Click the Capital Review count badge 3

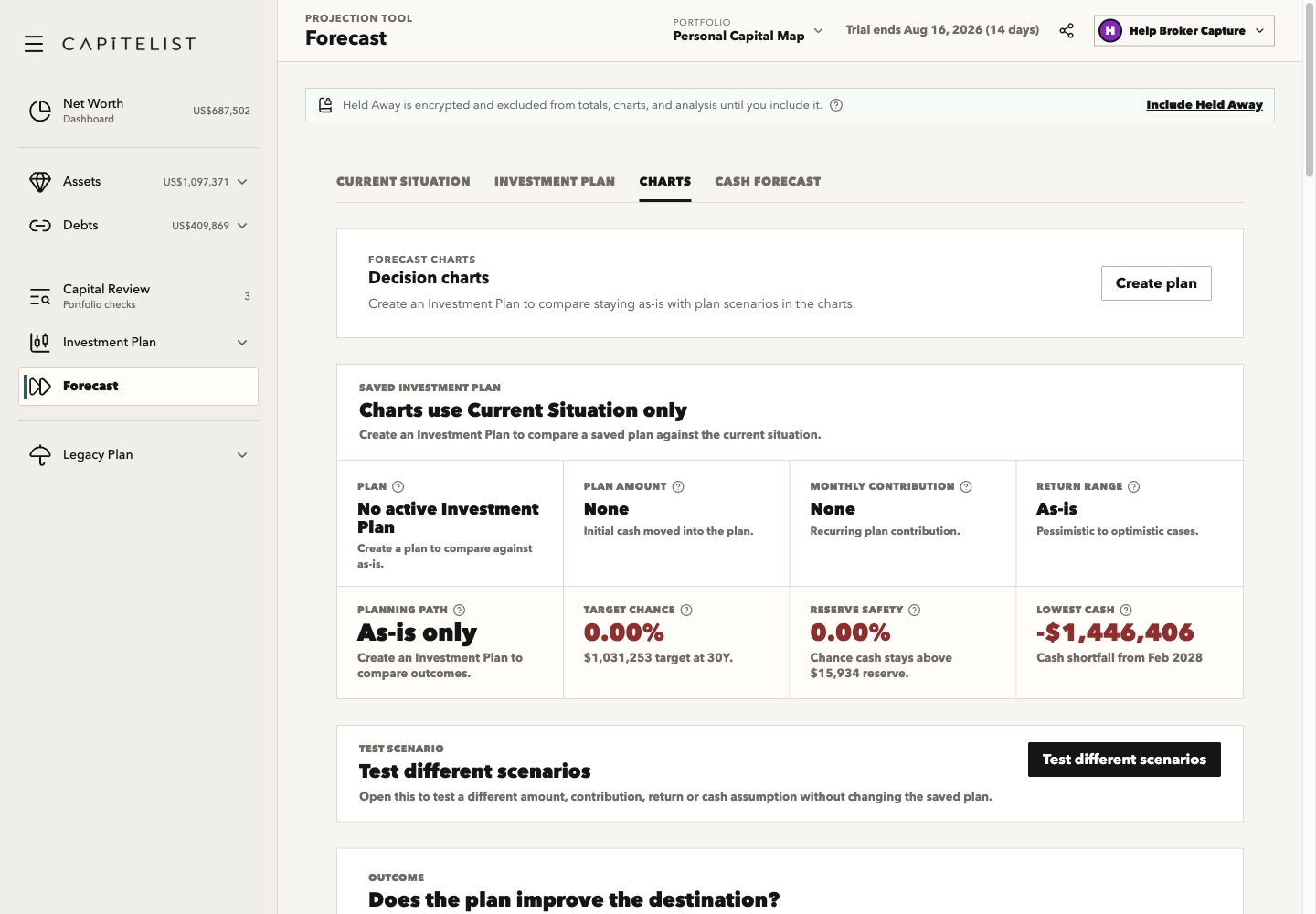247,296
